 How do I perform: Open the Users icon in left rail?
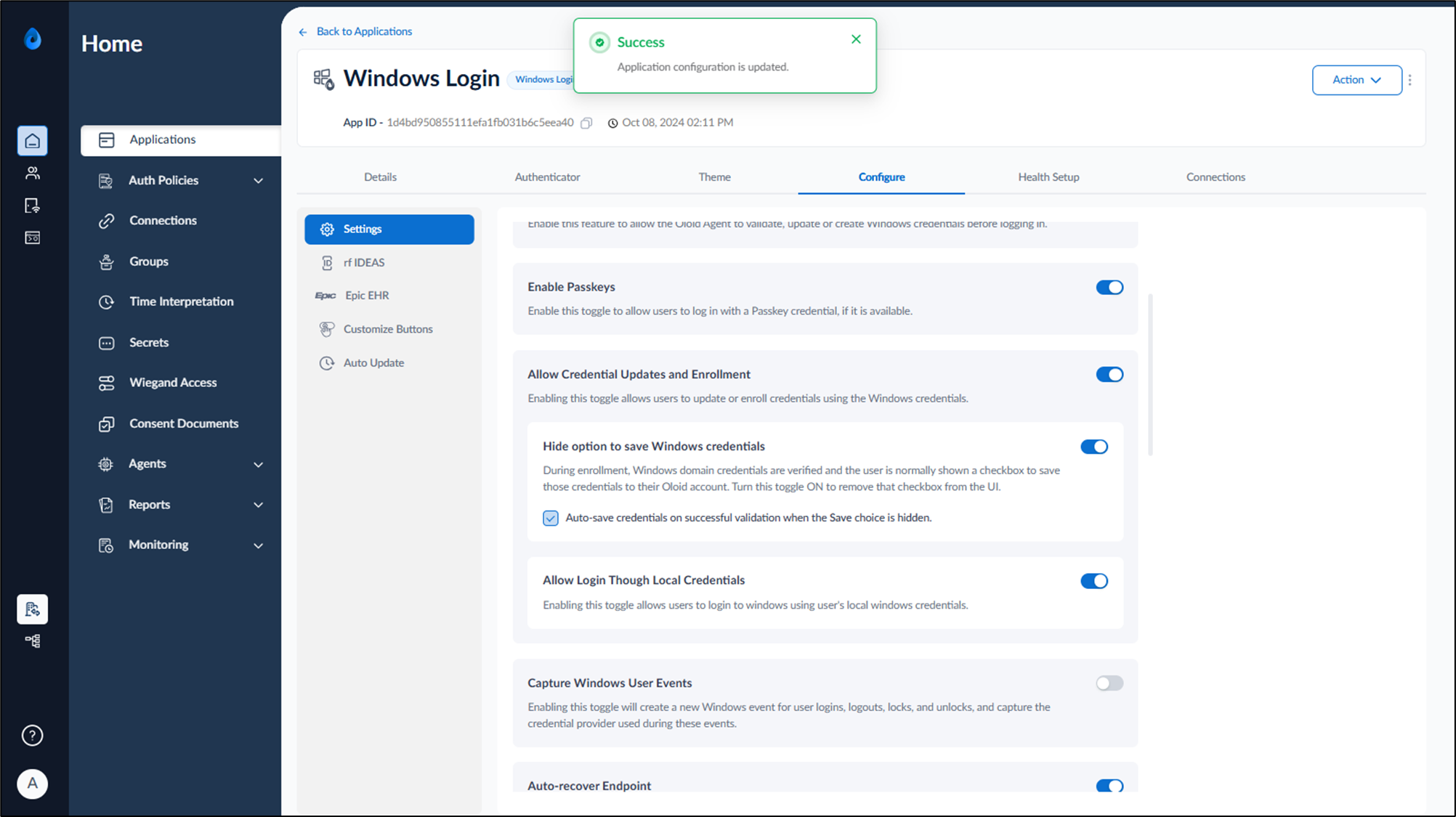pos(33,173)
